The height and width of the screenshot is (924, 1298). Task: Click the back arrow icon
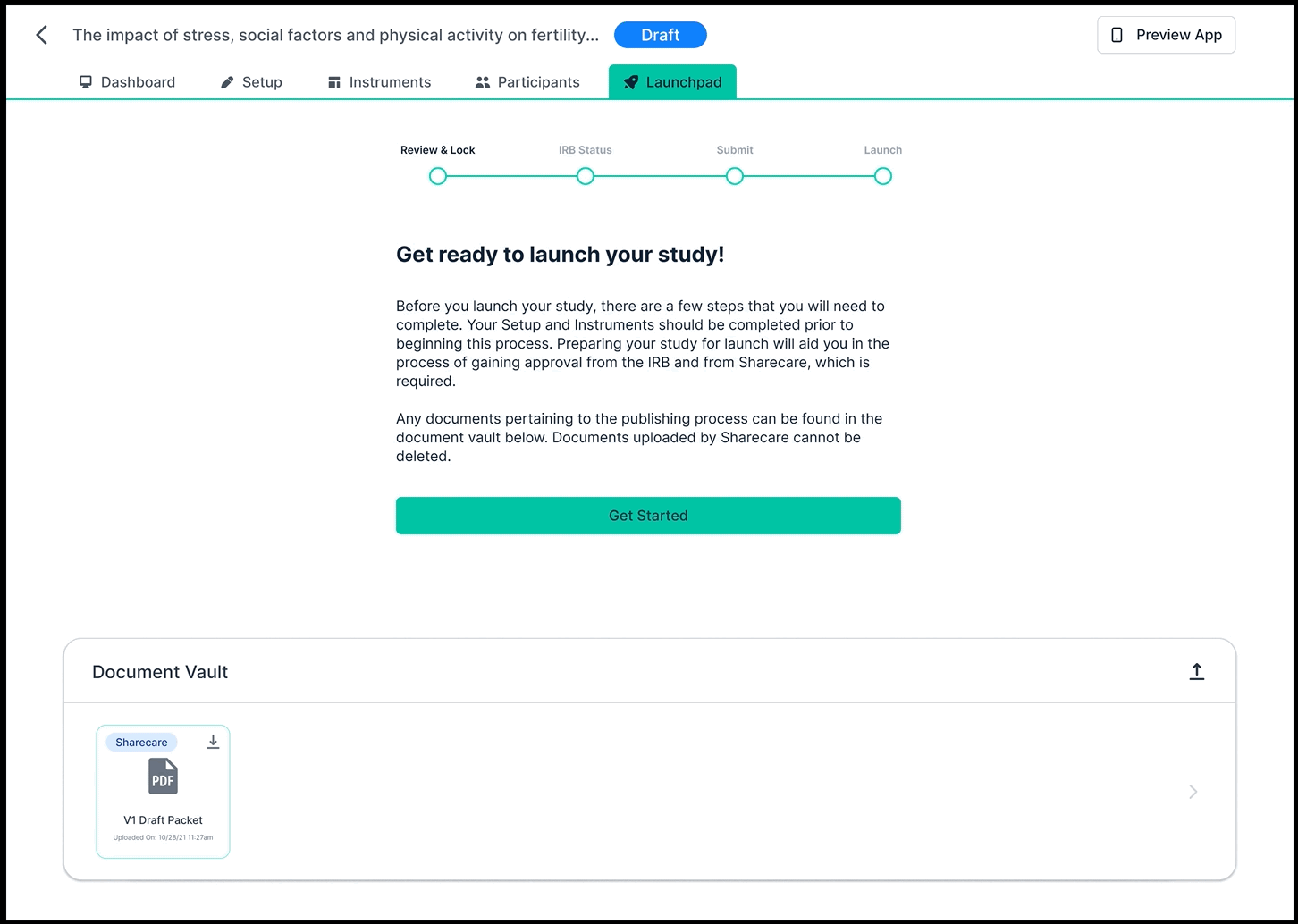tap(41, 35)
